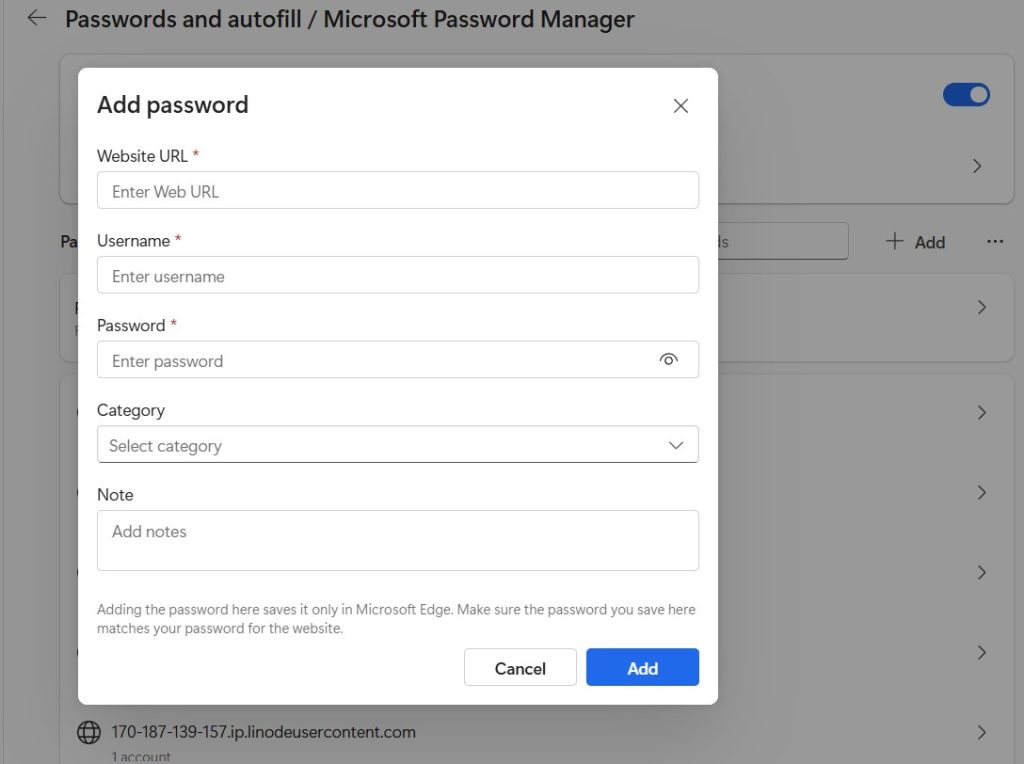Close the Add password dialog with the X

click(681, 105)
